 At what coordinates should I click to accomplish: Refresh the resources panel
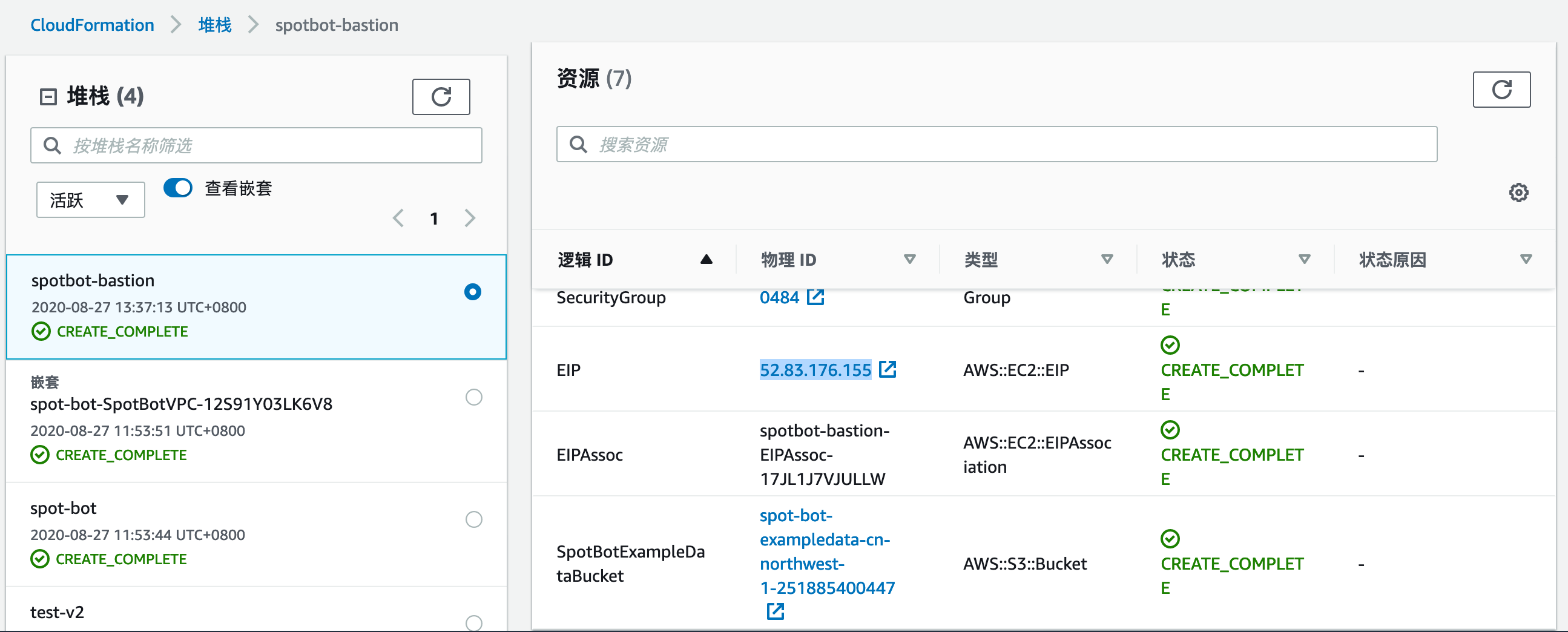[1501, 90]
